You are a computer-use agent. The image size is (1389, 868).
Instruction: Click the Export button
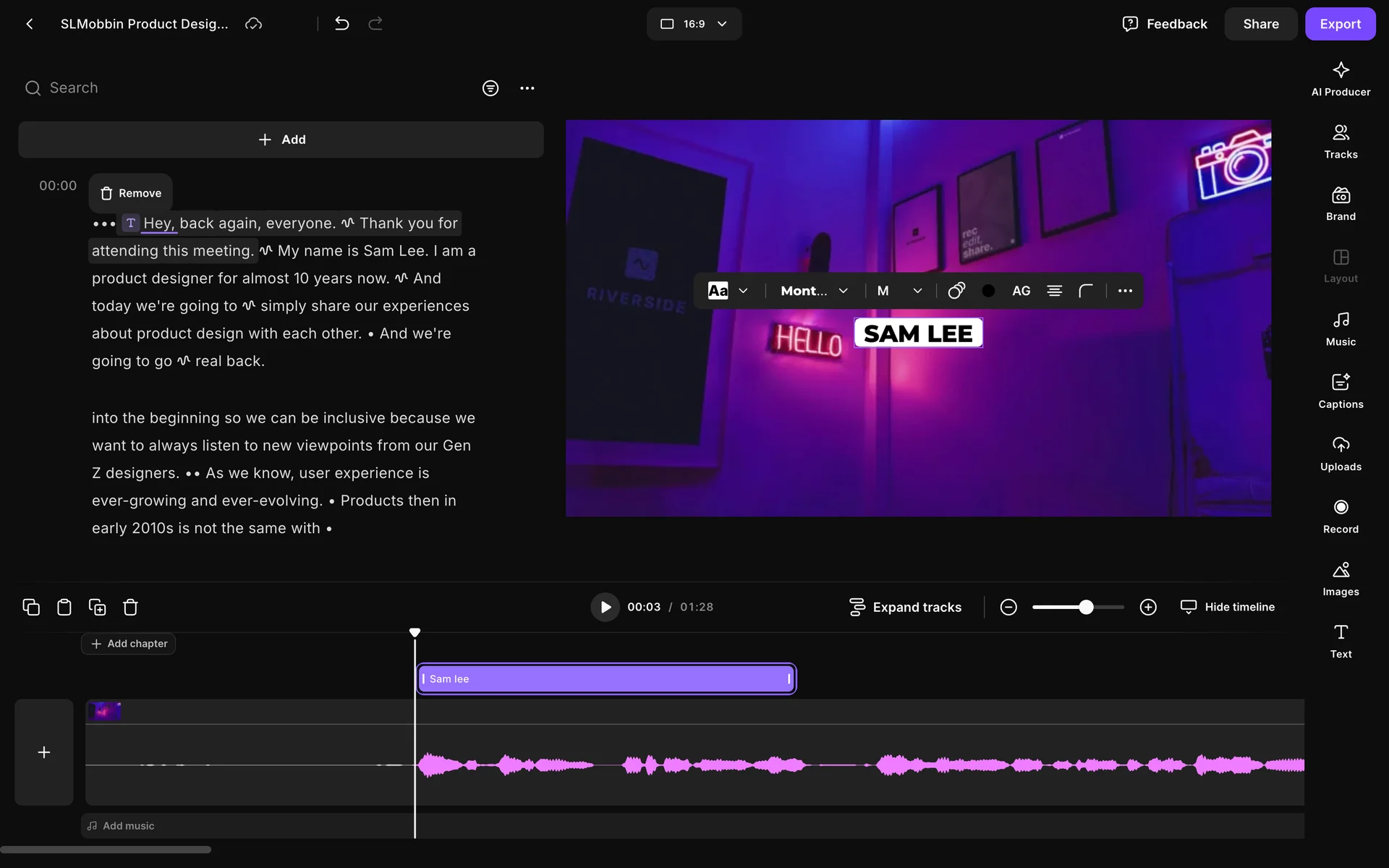(1340, 24)
